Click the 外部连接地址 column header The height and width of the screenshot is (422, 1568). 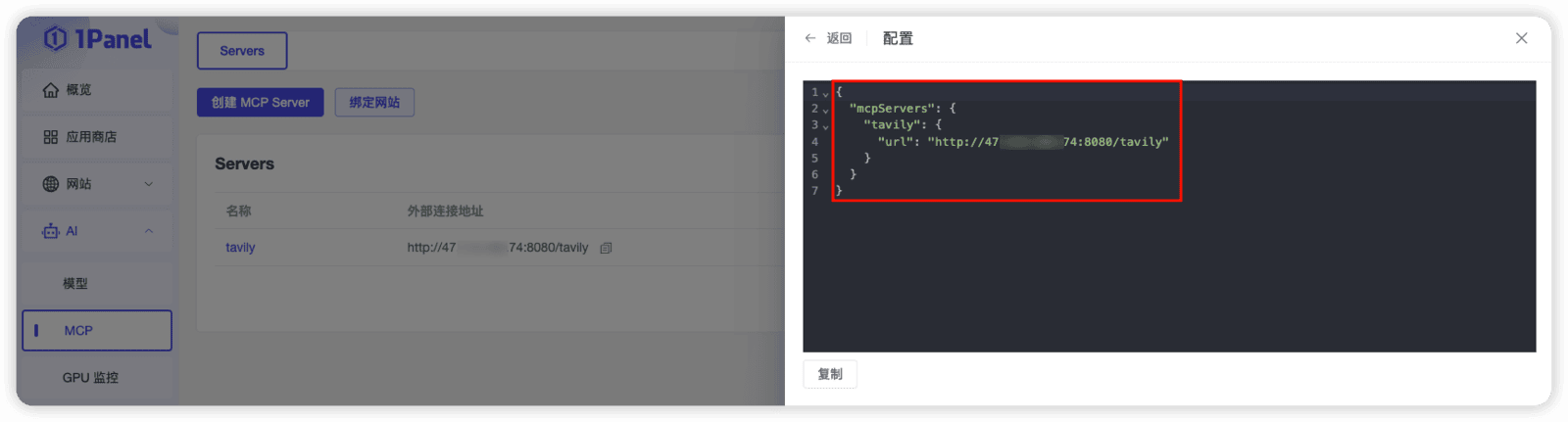click(445, 211)
